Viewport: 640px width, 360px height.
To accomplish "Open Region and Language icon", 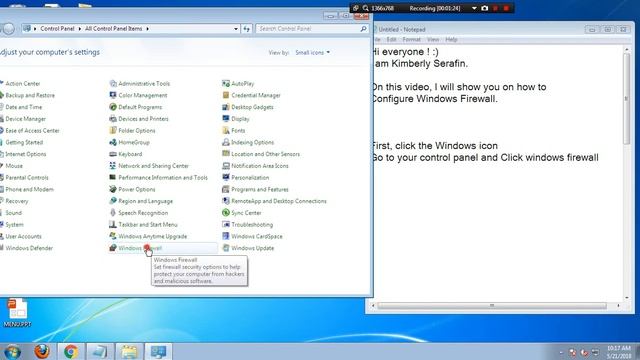I will click(x=113, y=201).
